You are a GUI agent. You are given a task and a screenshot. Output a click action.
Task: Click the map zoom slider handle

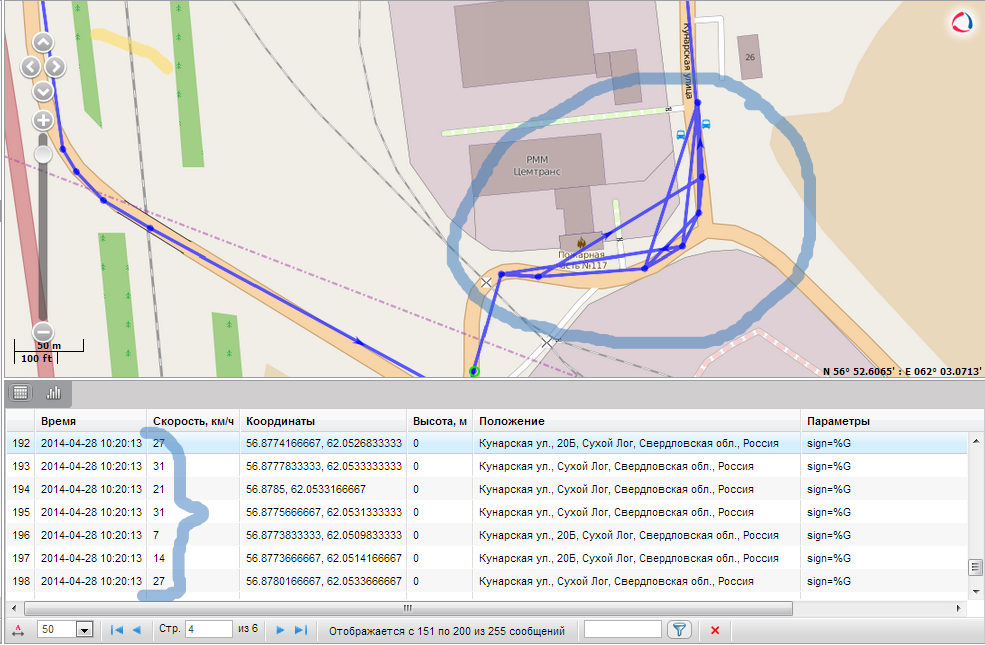pyautogui.click(x=43, y=154)
